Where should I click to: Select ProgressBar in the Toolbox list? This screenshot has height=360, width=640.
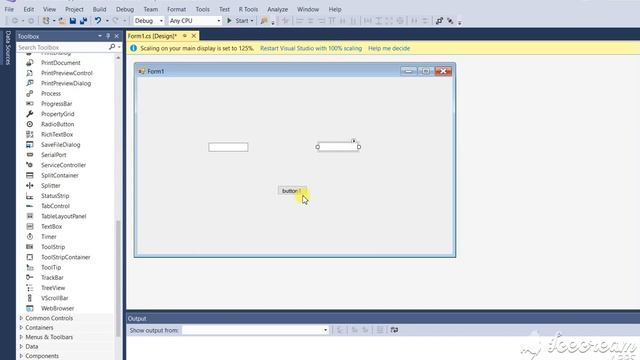pos(56,104)
